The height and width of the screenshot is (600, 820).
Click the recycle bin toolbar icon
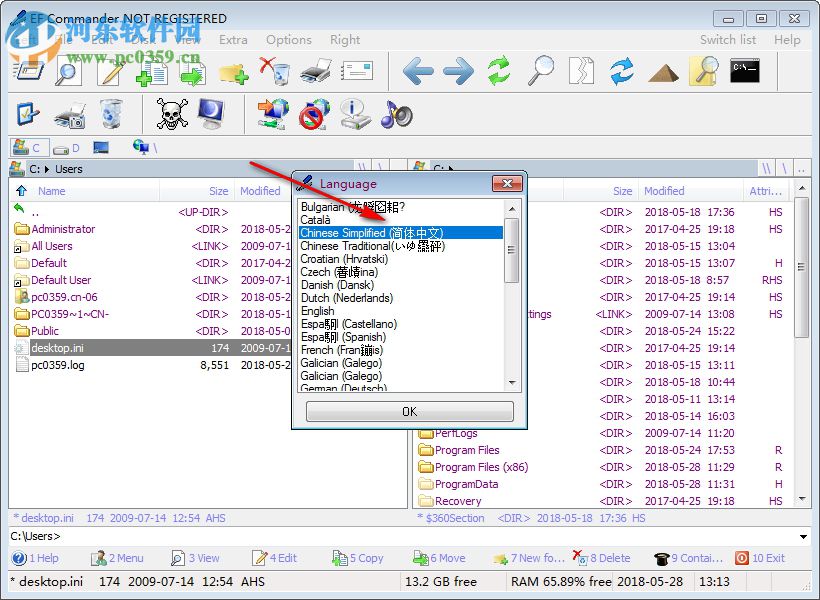click(111, 114)
